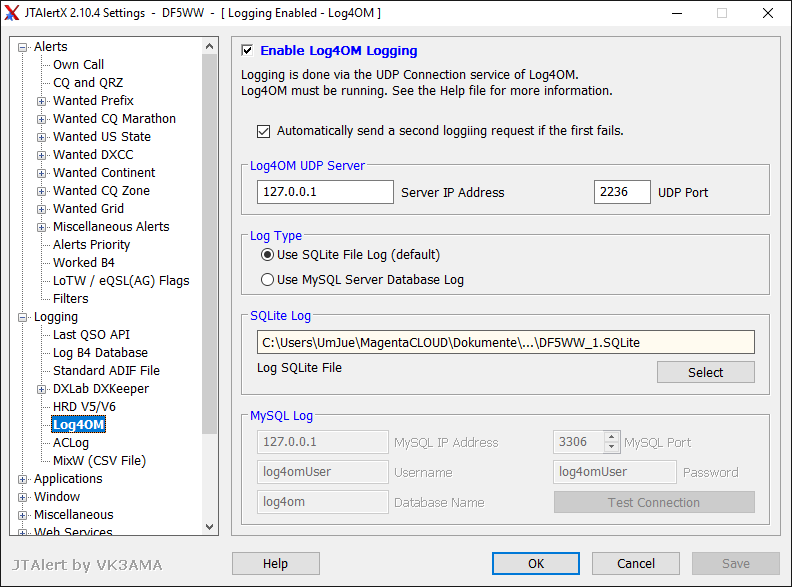Image resolution: width=792 pixels, height=587 pixels.
Task: Click the Cancel button
Action: [636, 563]
